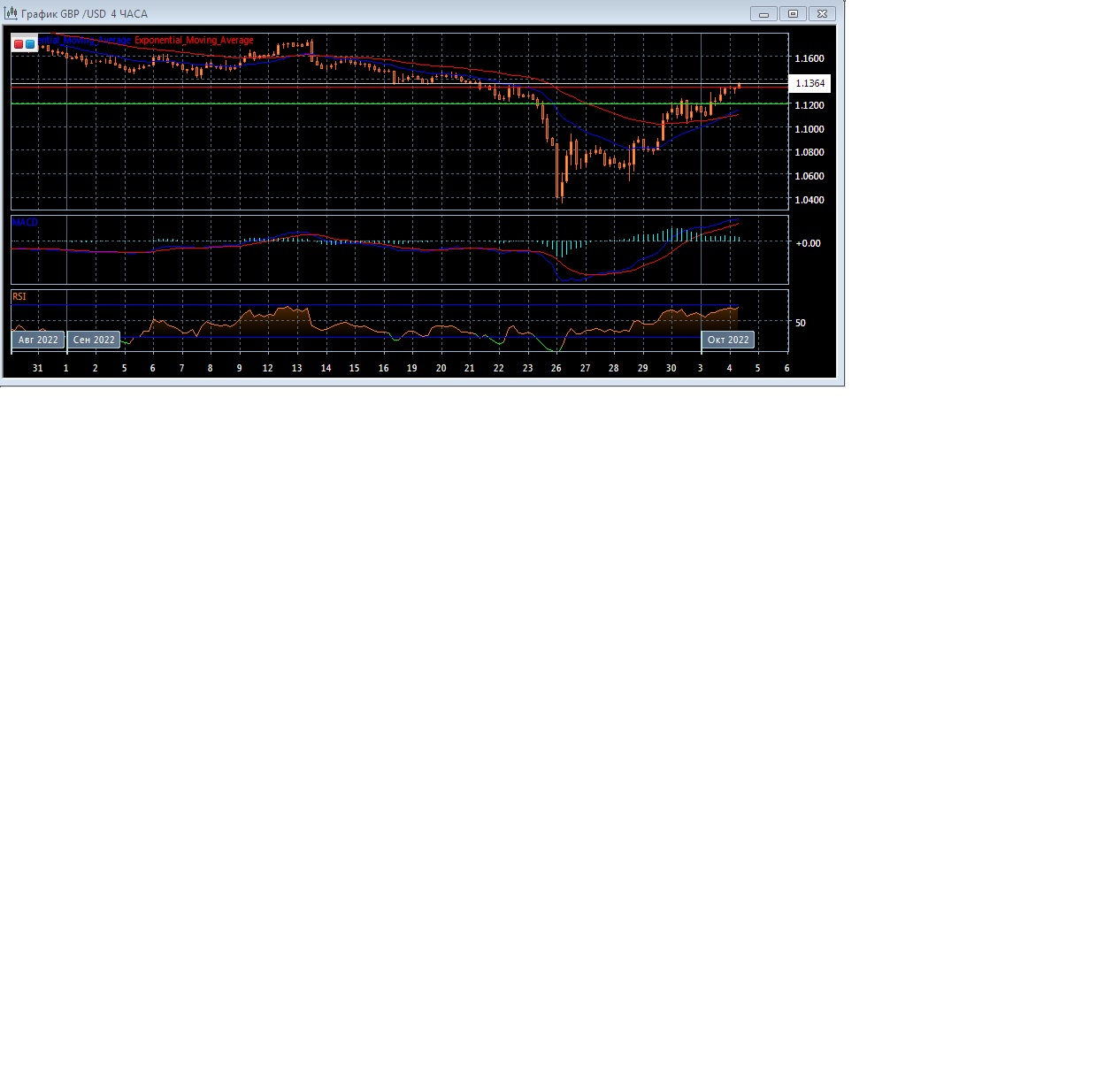Viewport: 1120px width, 1086px height.
Task: Minimize the GBP/USD chart window
Action: tap(763, 13)
